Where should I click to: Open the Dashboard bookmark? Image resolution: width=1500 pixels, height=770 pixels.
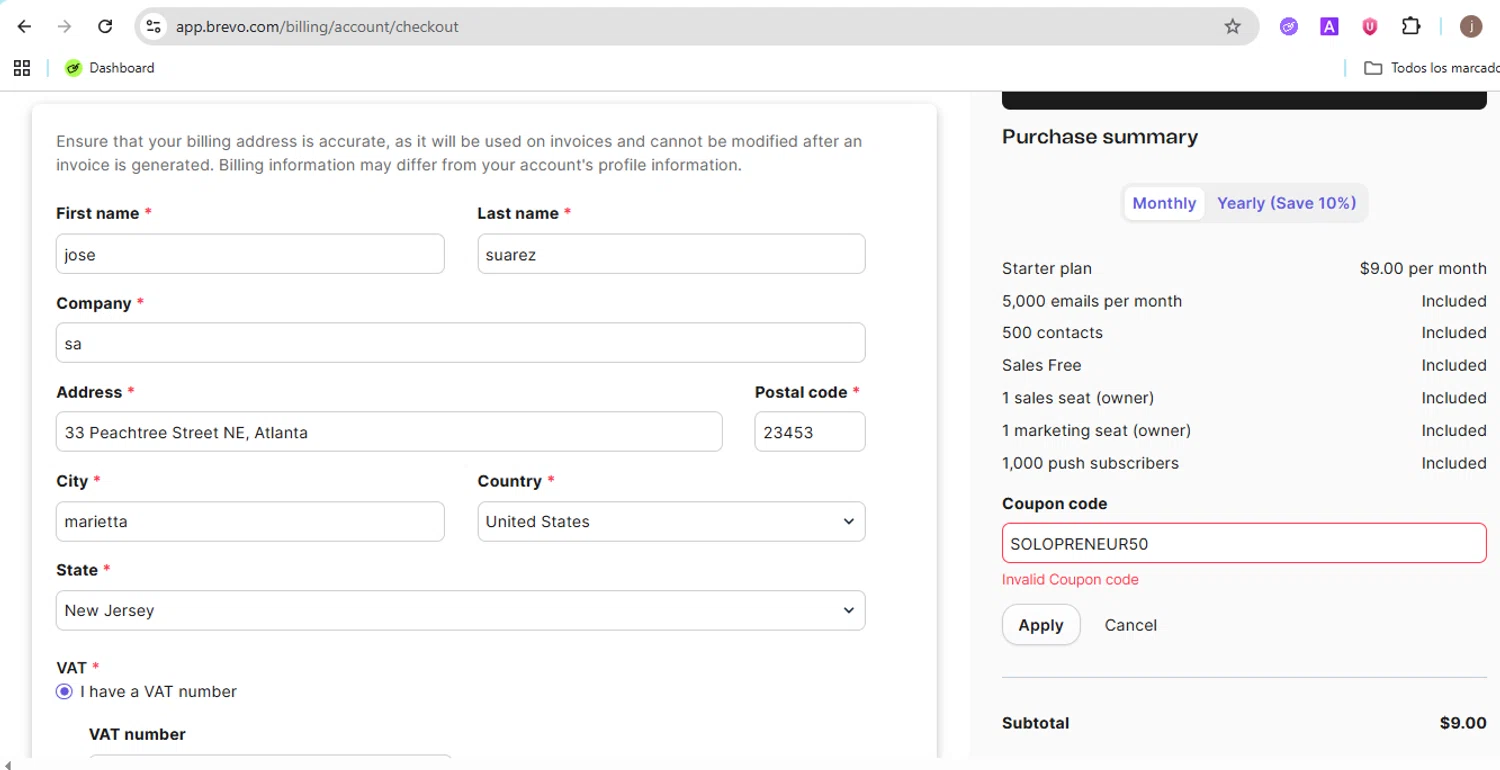pos(110,68)
